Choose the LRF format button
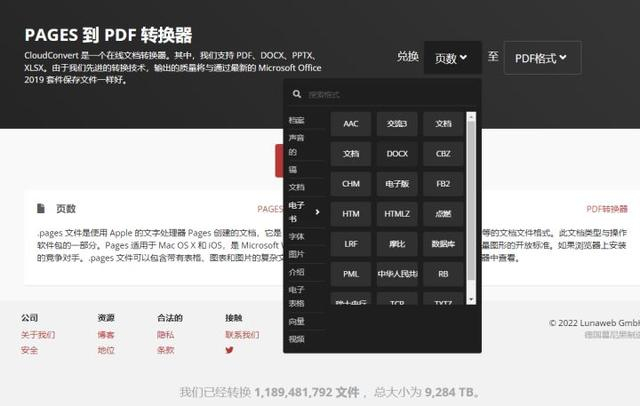The image size is (640, 406). (x=351, y=244)
